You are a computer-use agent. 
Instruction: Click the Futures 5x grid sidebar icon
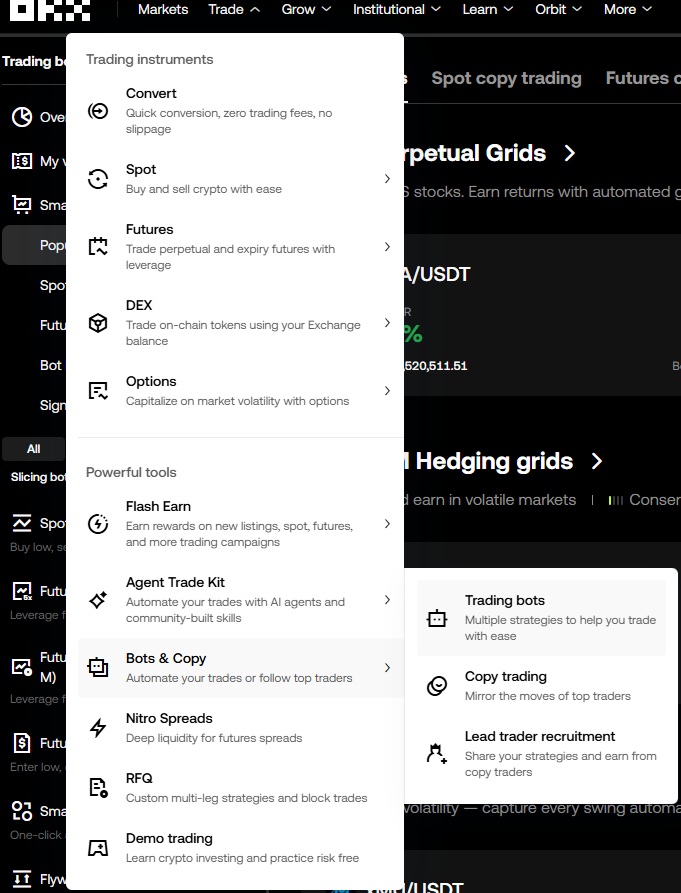coord(22,591)
